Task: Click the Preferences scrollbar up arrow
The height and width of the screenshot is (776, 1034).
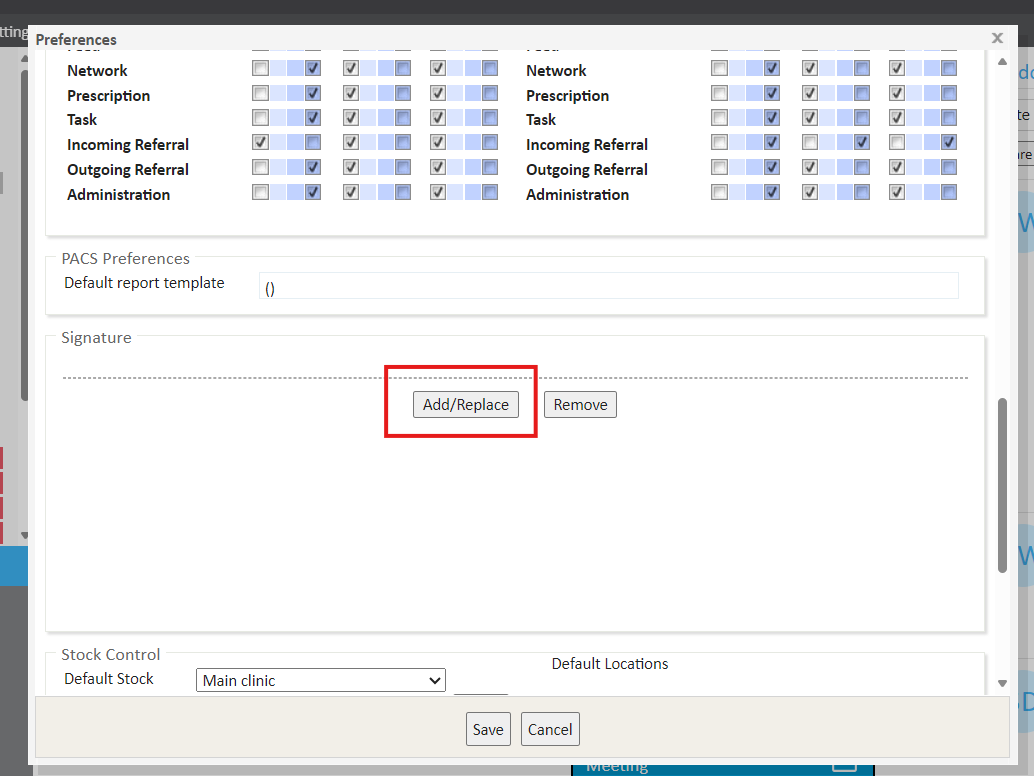Action: click(x=1003, y=62)
